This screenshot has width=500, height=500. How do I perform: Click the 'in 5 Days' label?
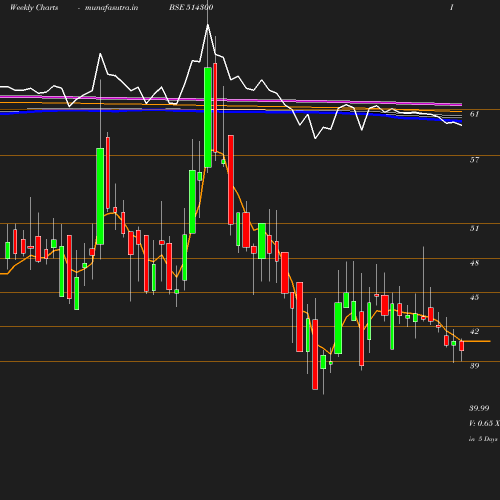coord(483,439)
